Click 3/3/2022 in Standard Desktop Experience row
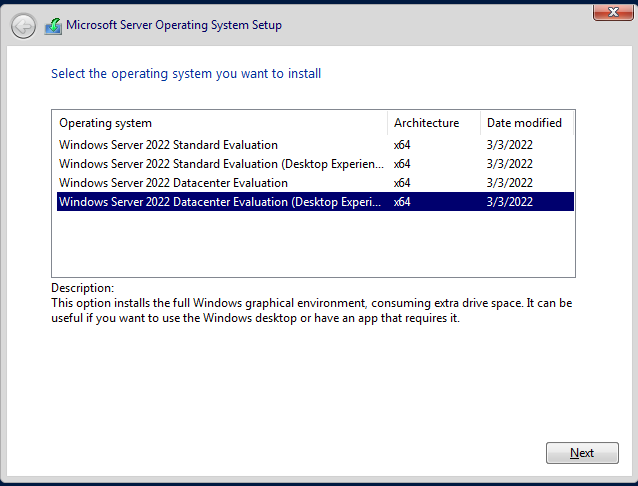Viewport: 638px width, 486px height. coord(510,164)
